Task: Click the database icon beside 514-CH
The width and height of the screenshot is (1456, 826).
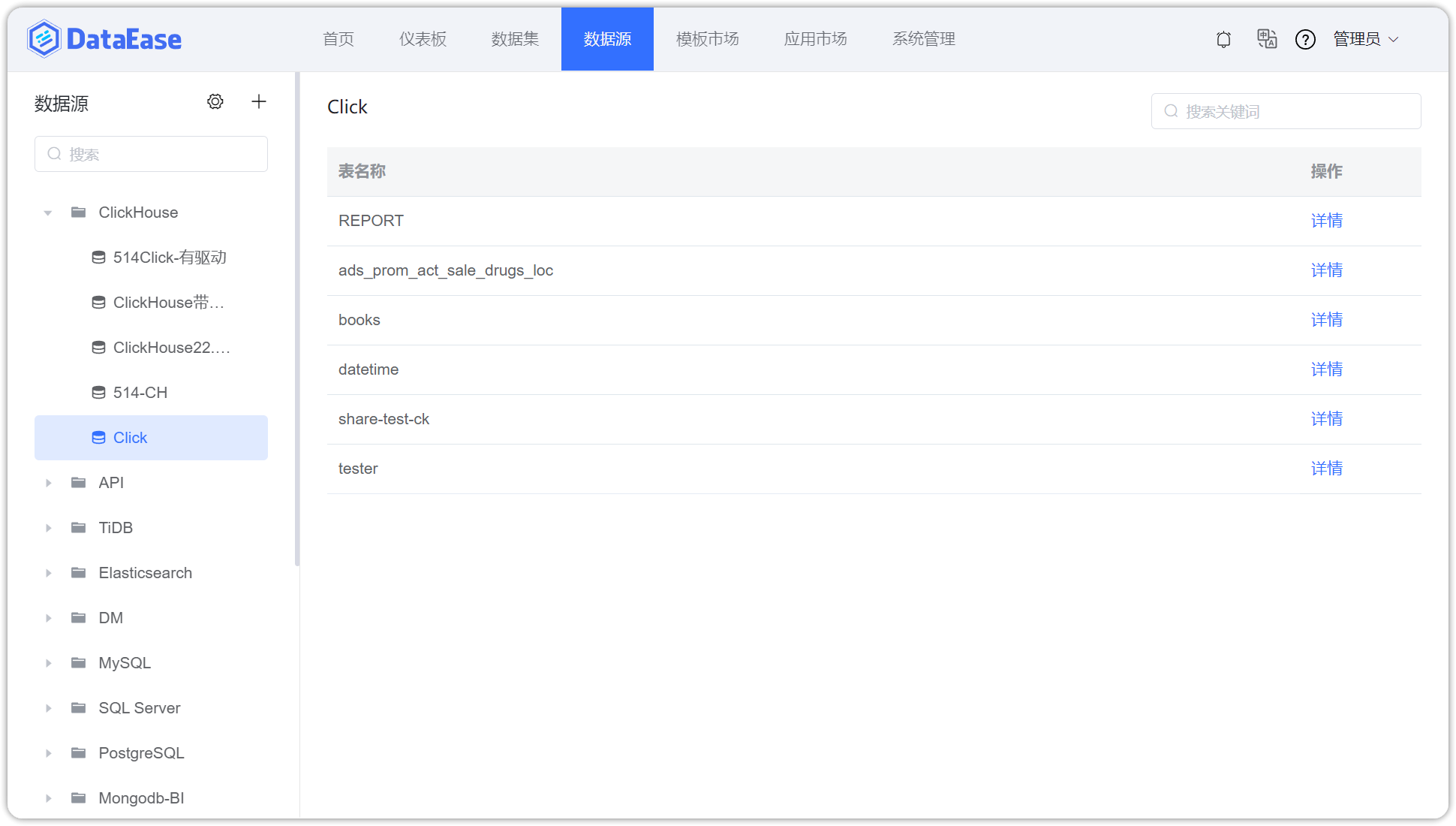Action: [x=98, y=392]
